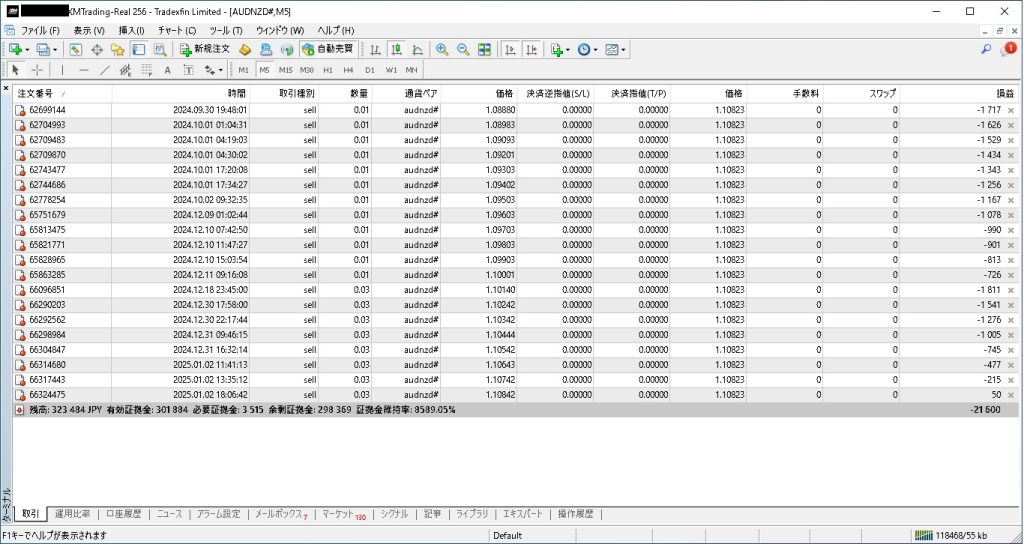Click the tile windows icon
This screenshot has height=544, width=1024.
(x=484, y=49)
